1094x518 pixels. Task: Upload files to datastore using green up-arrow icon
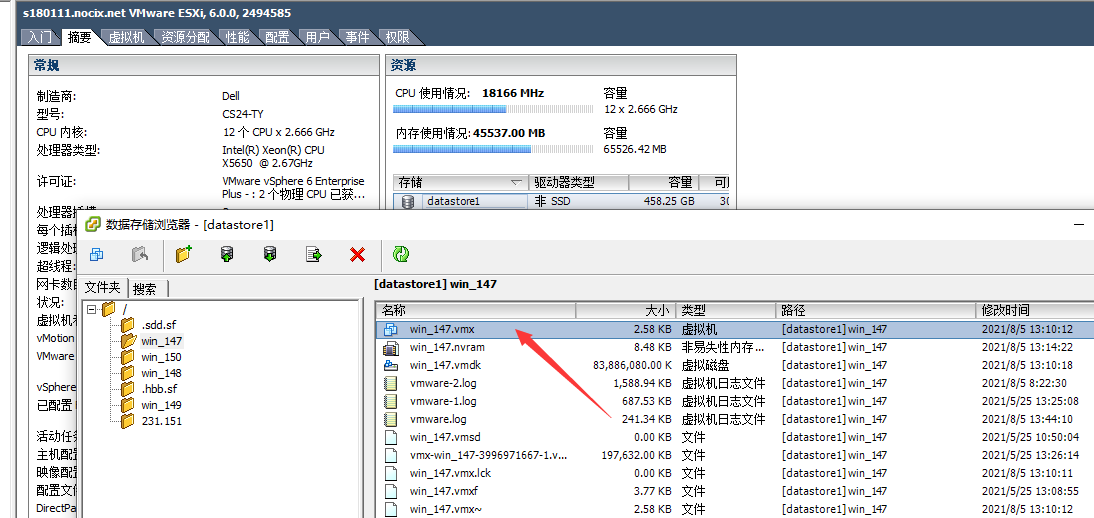click(x=227, y=255)
